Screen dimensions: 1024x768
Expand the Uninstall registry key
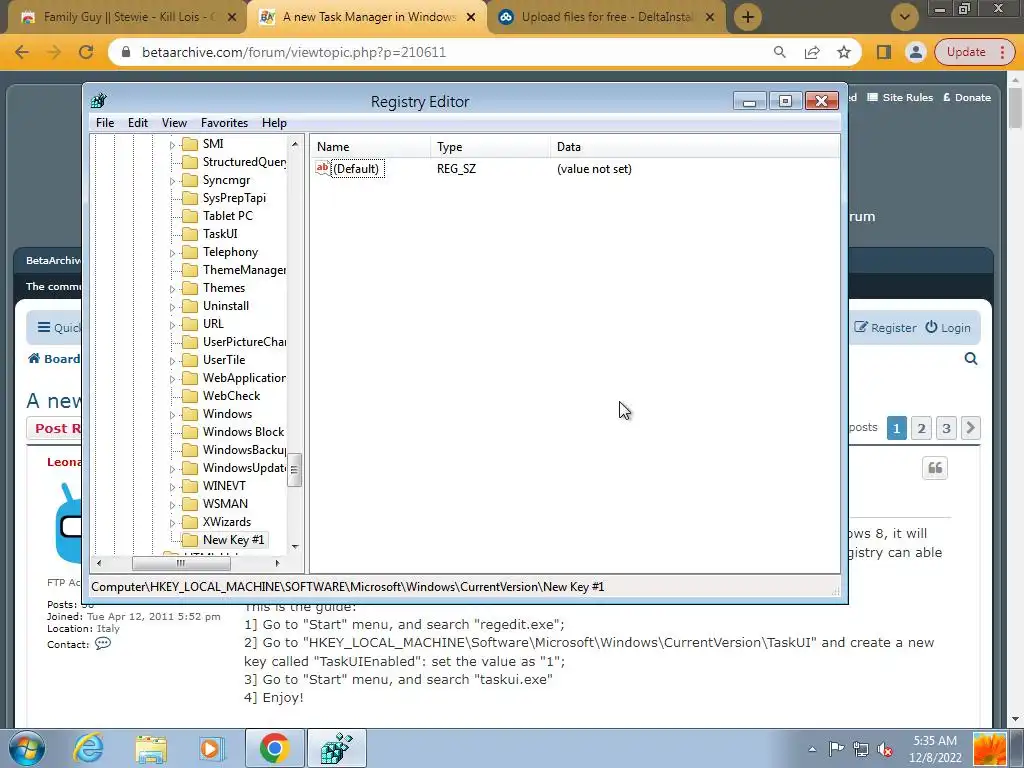pos(172,306)
